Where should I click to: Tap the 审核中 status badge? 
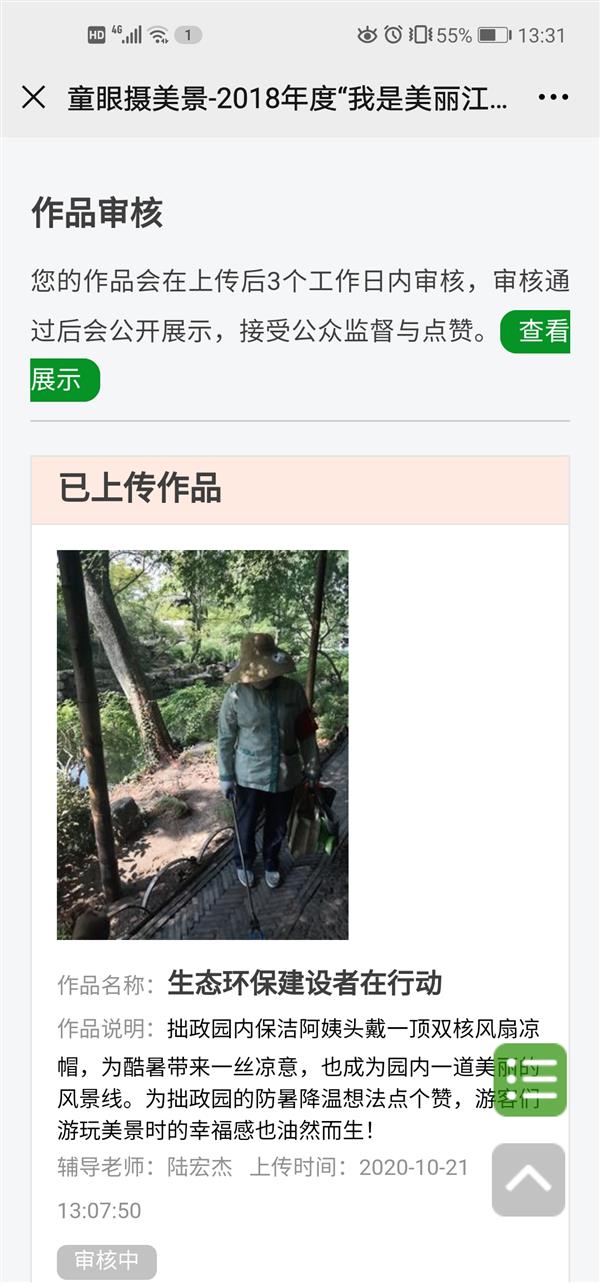tap(107, 1261)
